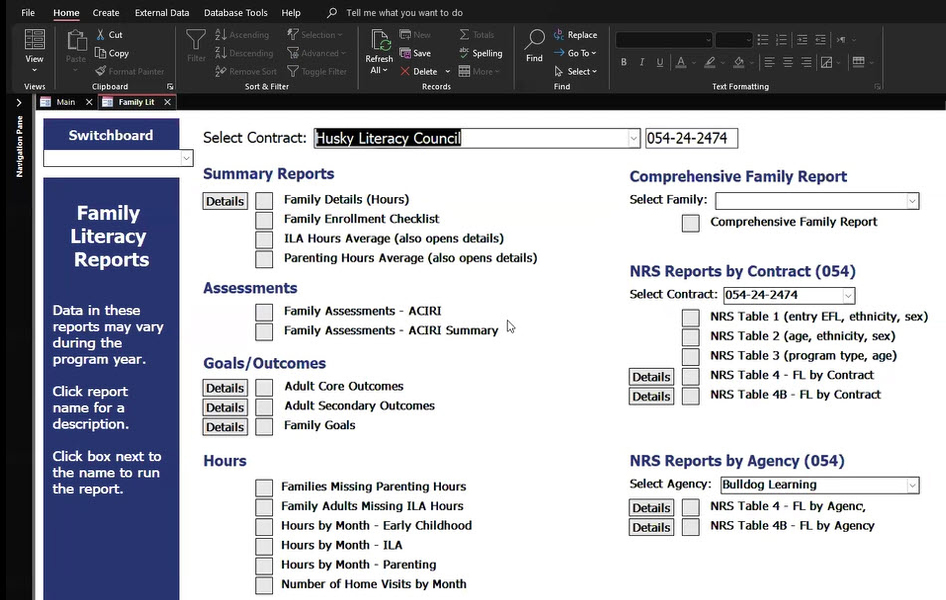Viewport: 946px width, 600px height.
Task: Click Details button beside Family Goals
Action: tap(225, 427)
